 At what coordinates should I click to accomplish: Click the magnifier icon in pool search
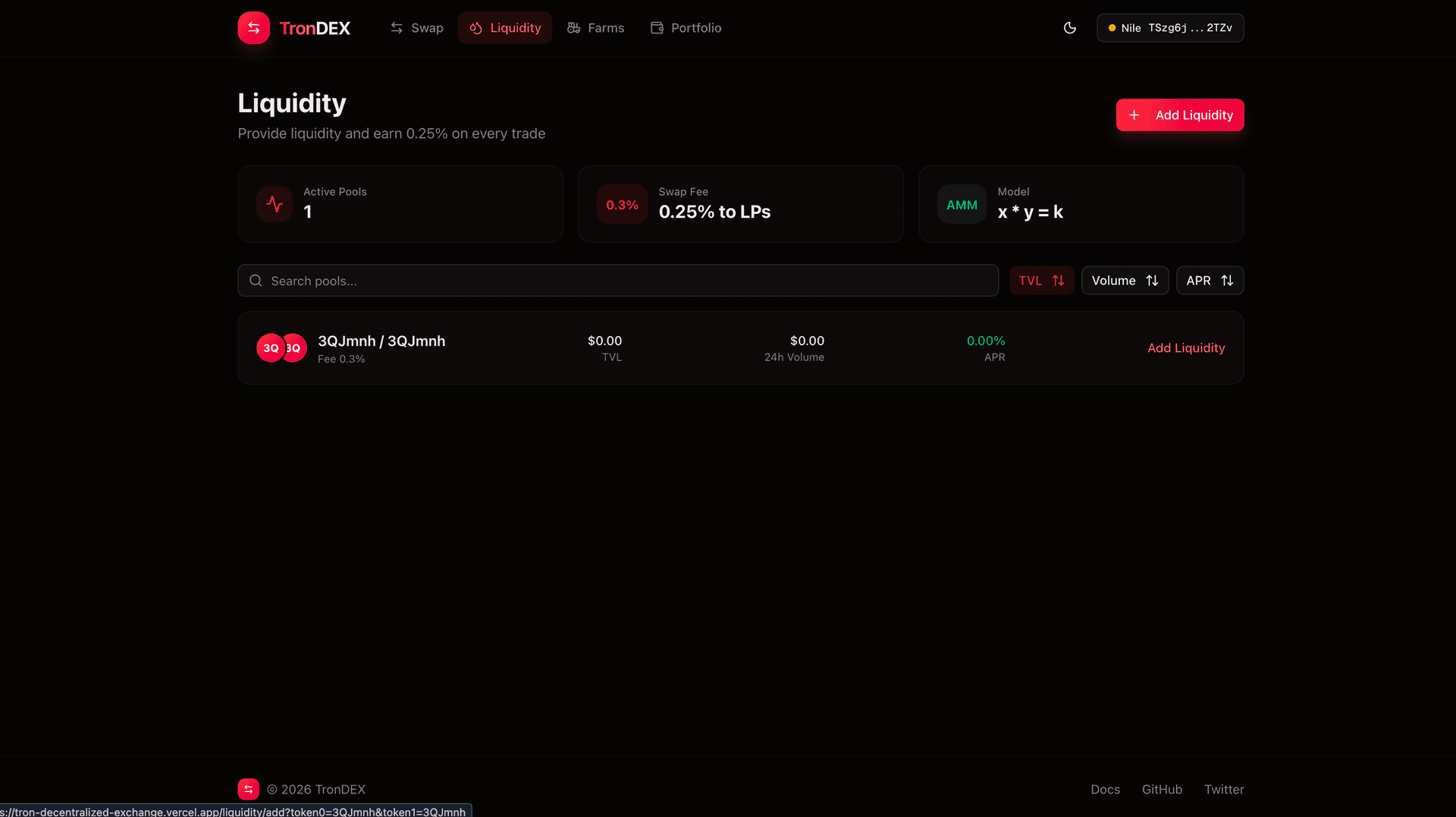tap(256, 281)
